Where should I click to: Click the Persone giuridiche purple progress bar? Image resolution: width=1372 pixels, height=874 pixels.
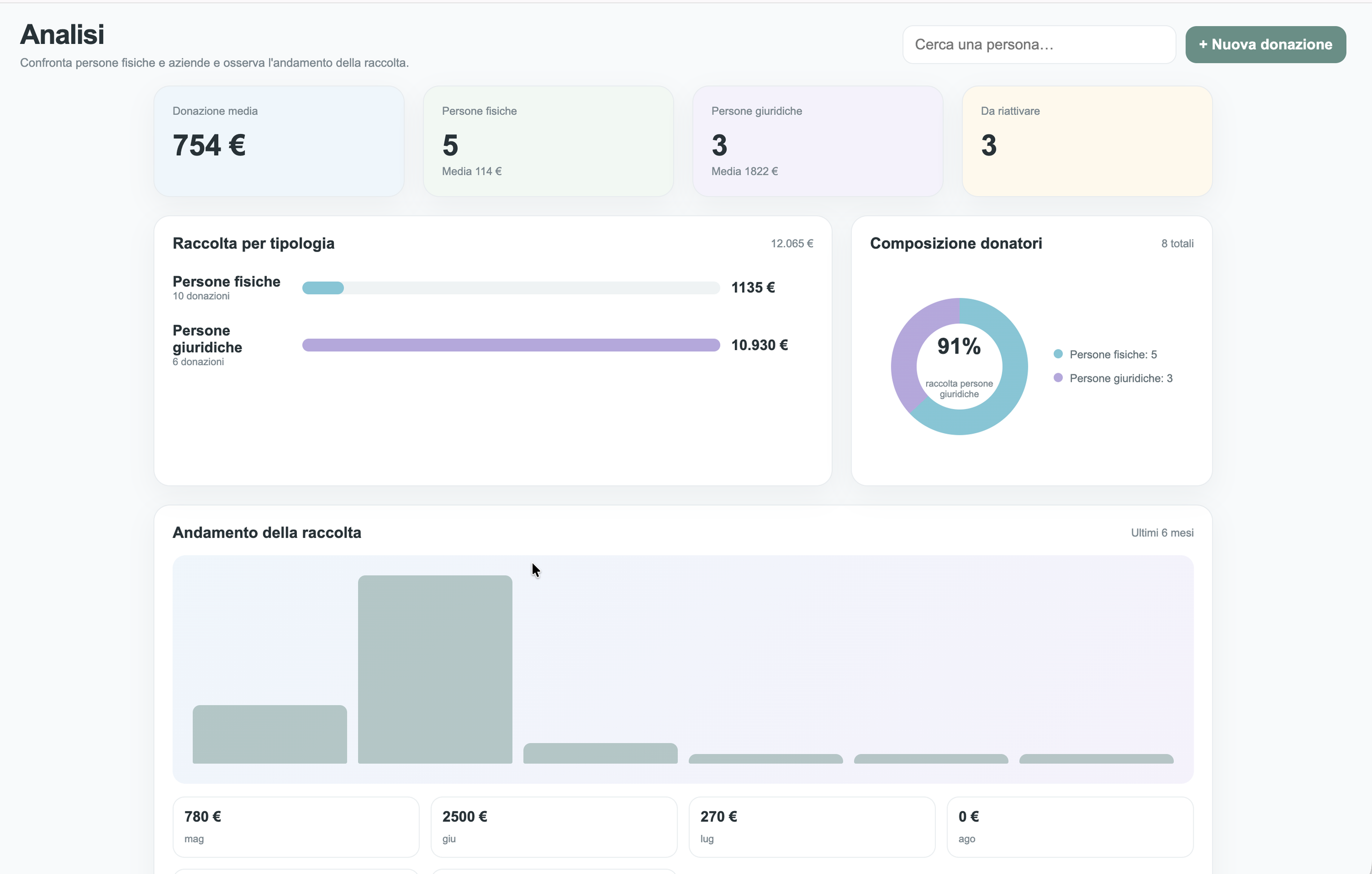511,345
